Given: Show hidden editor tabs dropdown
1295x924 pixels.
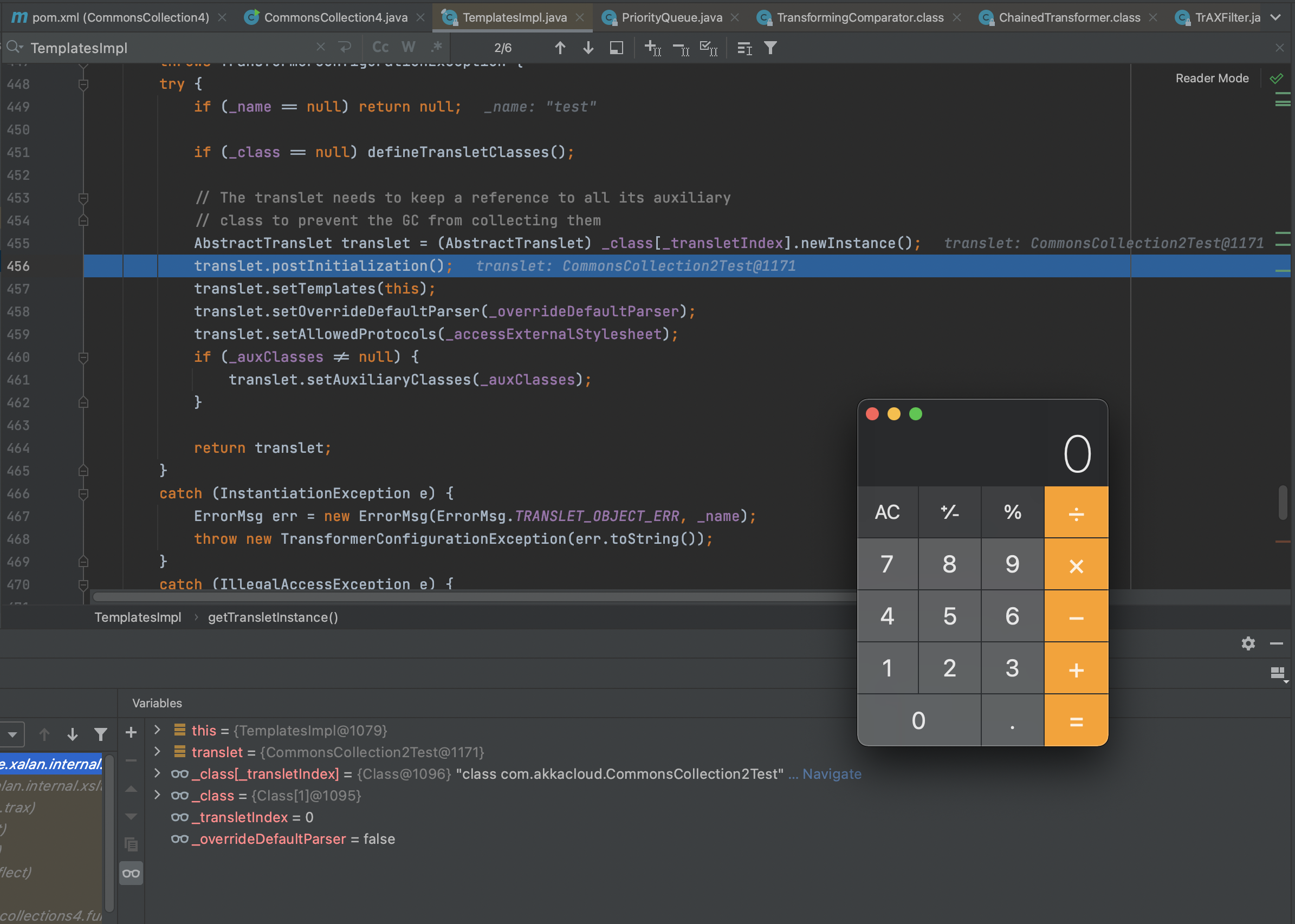Looking at the screenshot, I should (1275, 18).
